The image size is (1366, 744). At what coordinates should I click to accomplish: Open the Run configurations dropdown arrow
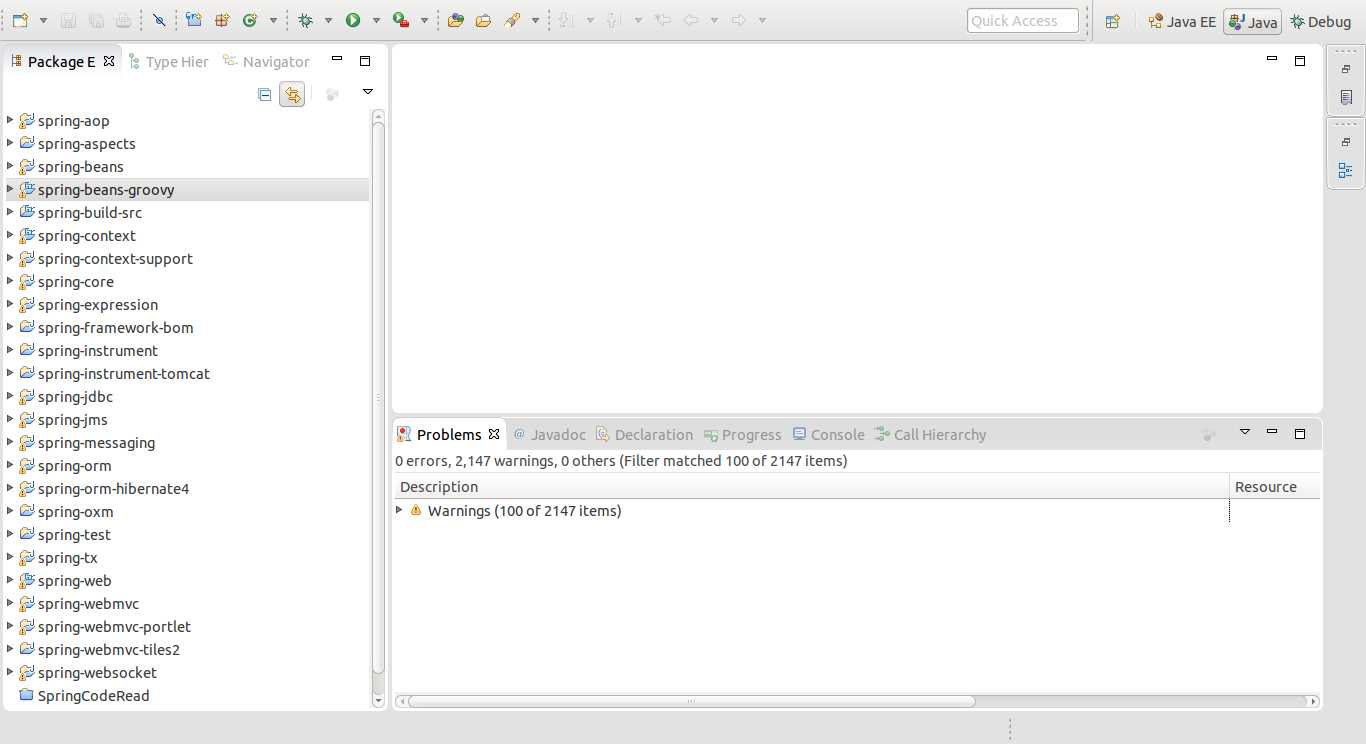coord(376,20)
